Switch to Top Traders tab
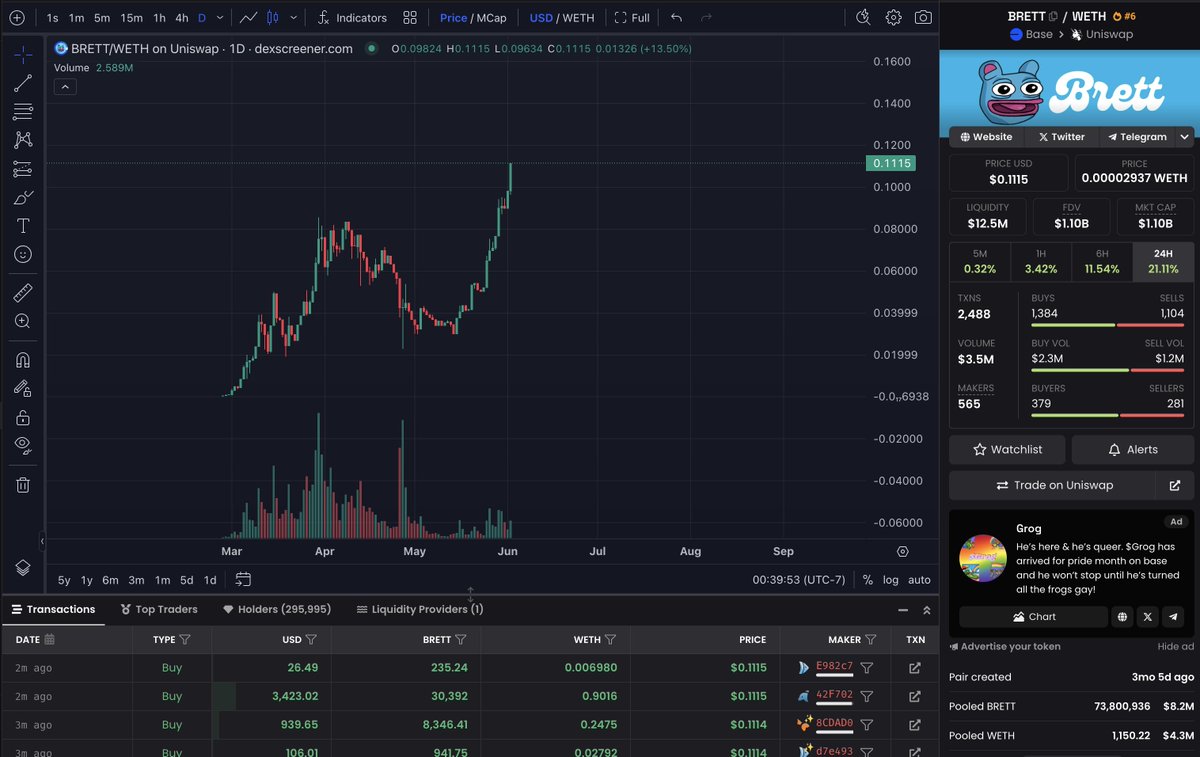 (x=159, y=609)
